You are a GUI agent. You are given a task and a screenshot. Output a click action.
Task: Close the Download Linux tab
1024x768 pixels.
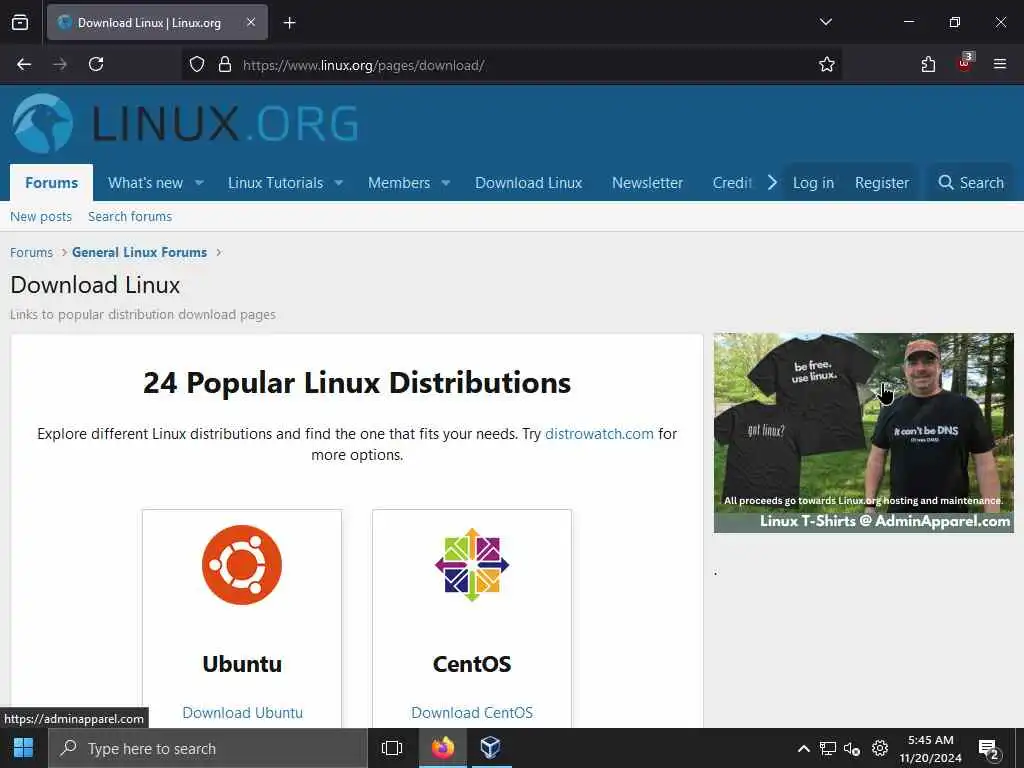tap(251, 22)
